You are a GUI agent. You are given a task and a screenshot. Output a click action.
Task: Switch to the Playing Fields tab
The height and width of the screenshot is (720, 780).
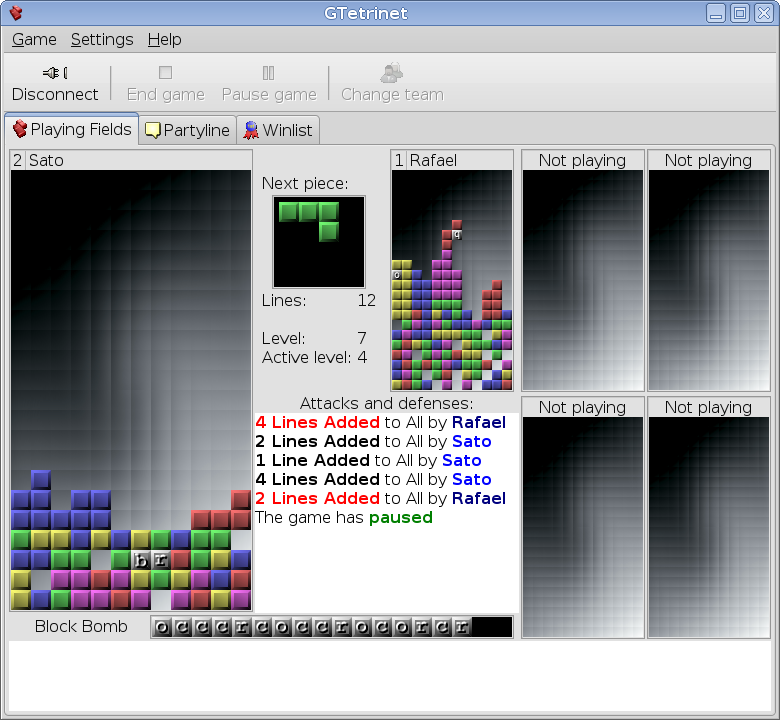(72, 129)
